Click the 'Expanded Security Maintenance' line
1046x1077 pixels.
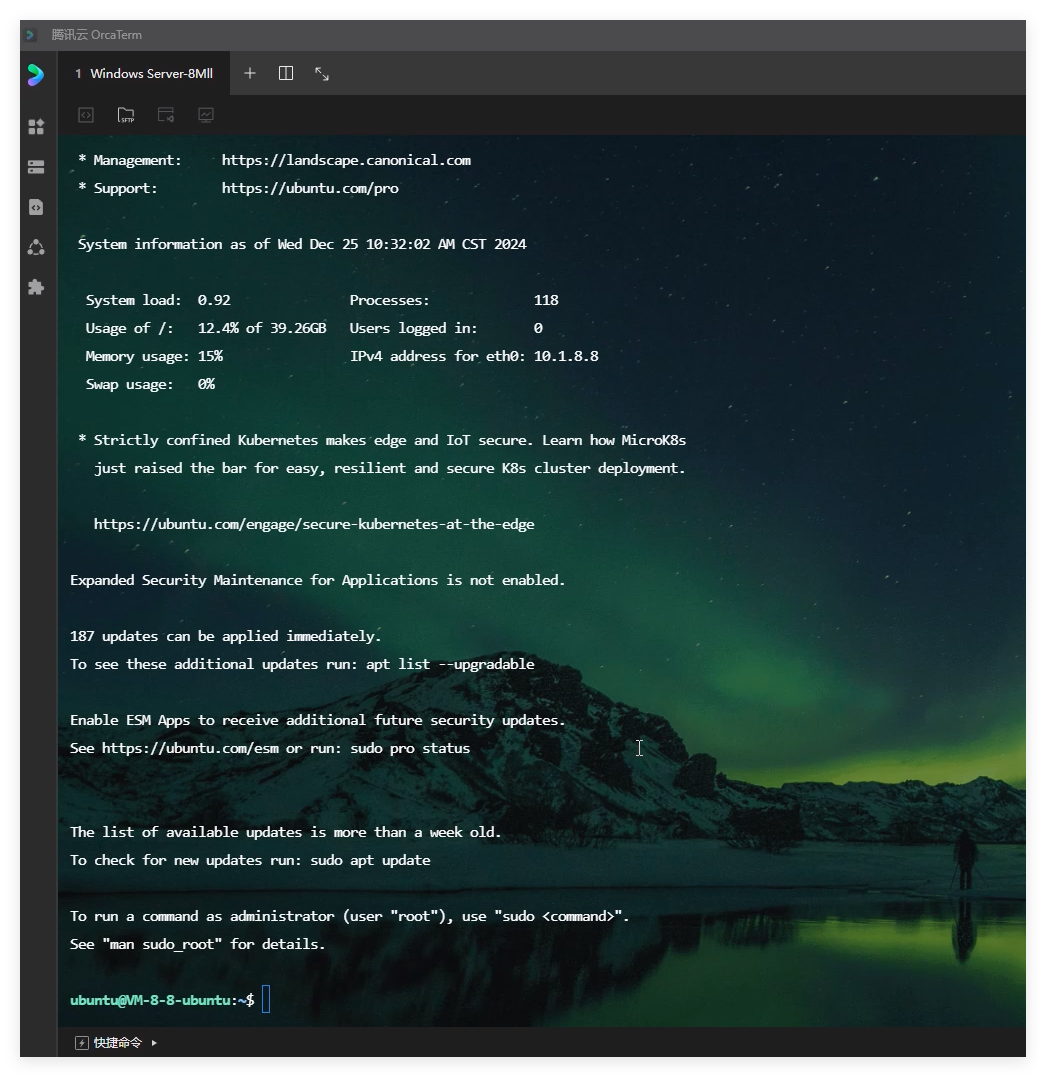click(317, 580)
